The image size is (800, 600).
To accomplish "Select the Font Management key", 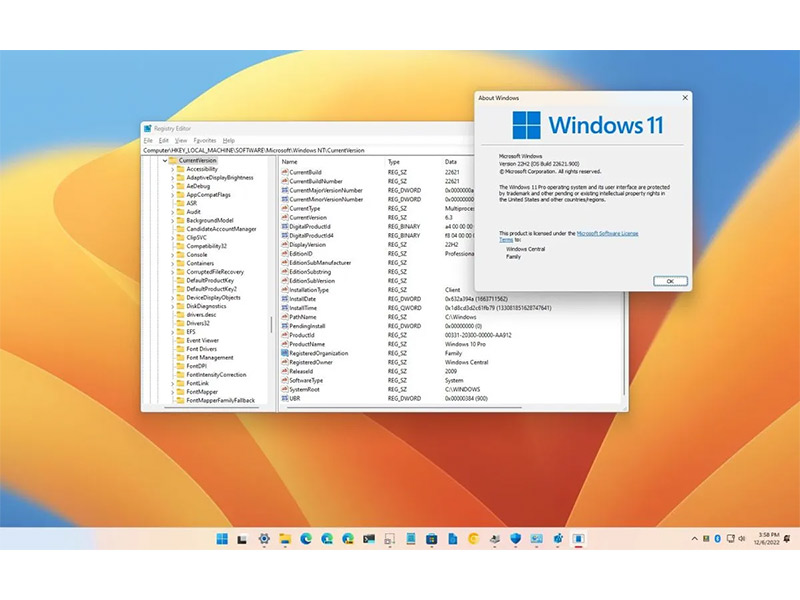I will coord(210,358).
